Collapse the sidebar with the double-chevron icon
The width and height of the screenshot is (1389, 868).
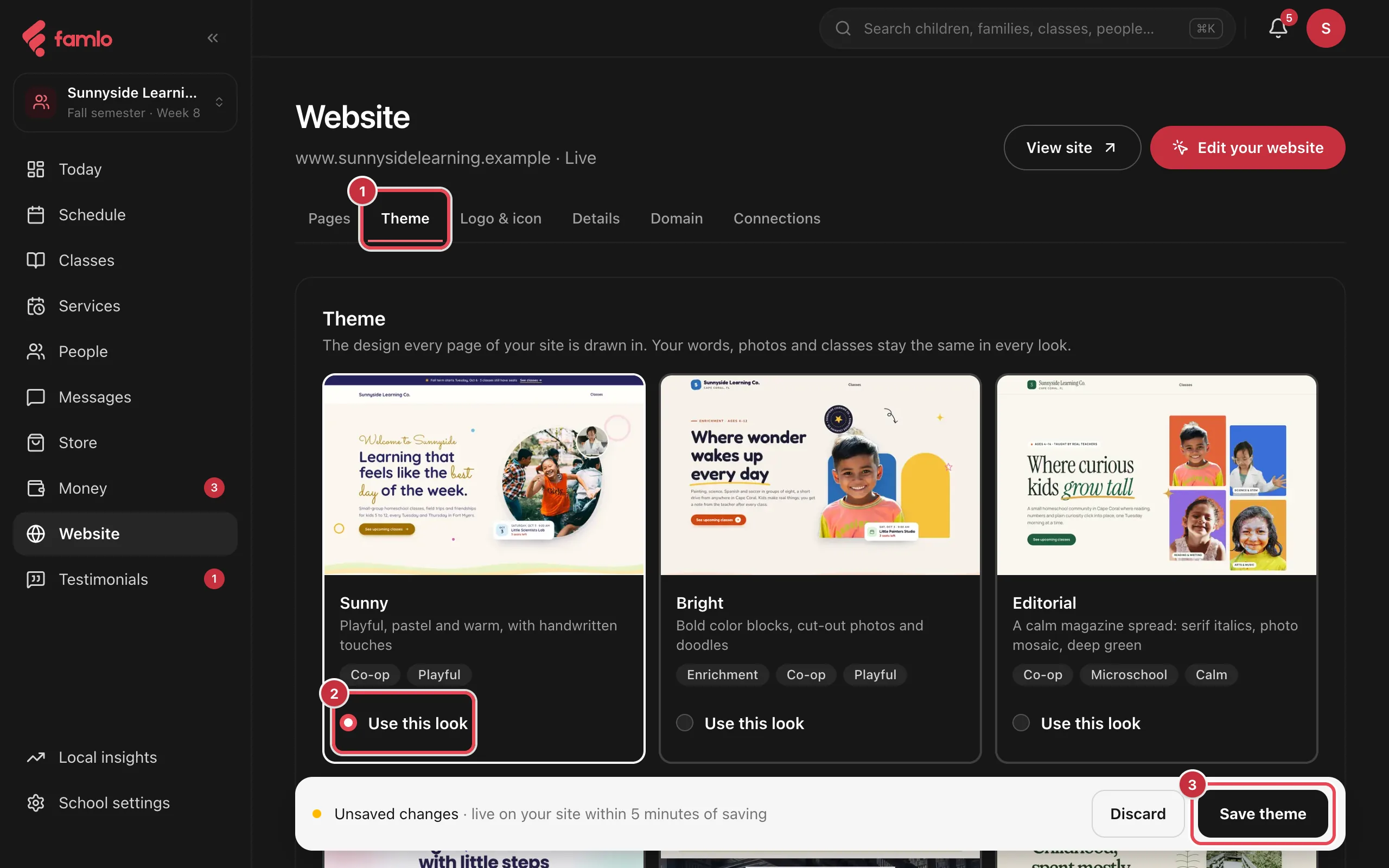pos(212,38)
